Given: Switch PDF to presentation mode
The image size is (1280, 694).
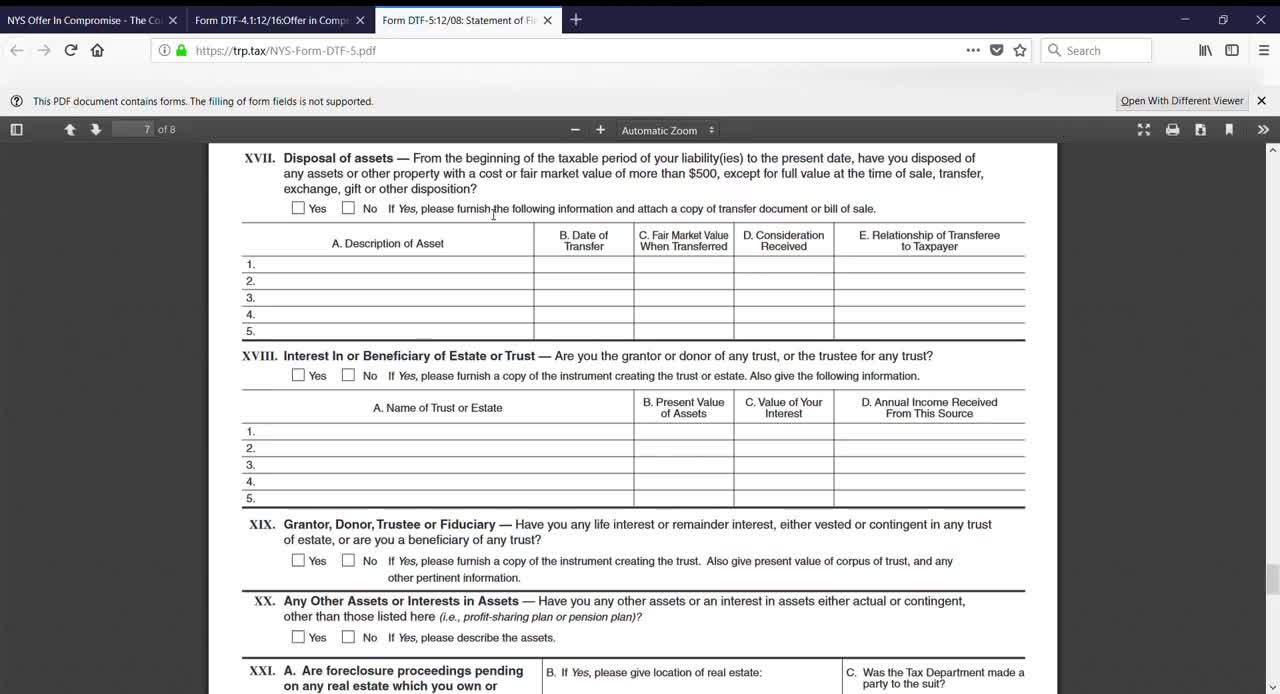Looking at the screenshot, I should coord(1144,130).
